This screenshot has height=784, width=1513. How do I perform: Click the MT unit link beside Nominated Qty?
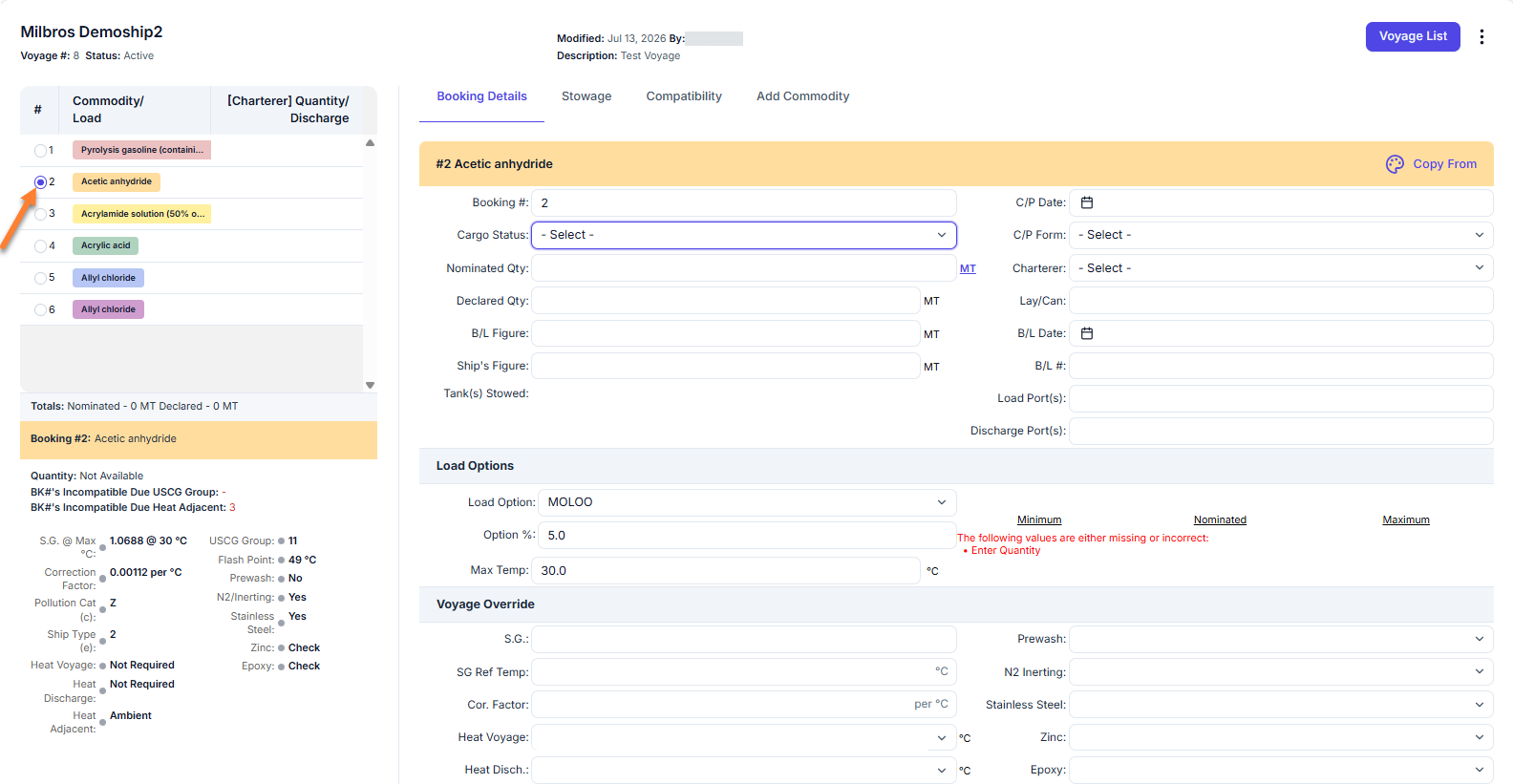tap(968, 269)
